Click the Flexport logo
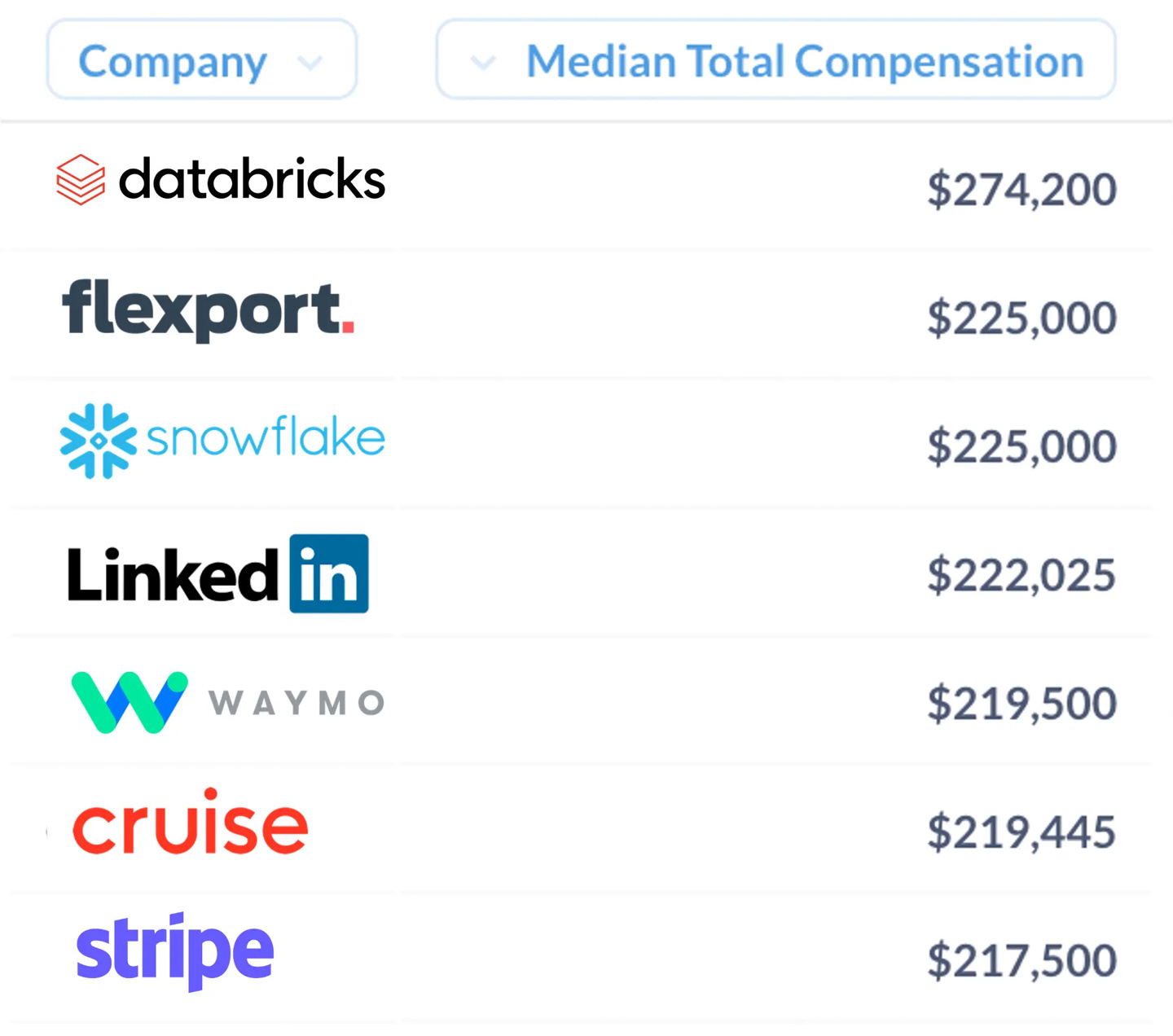1173x1036 pixels. 208,309
